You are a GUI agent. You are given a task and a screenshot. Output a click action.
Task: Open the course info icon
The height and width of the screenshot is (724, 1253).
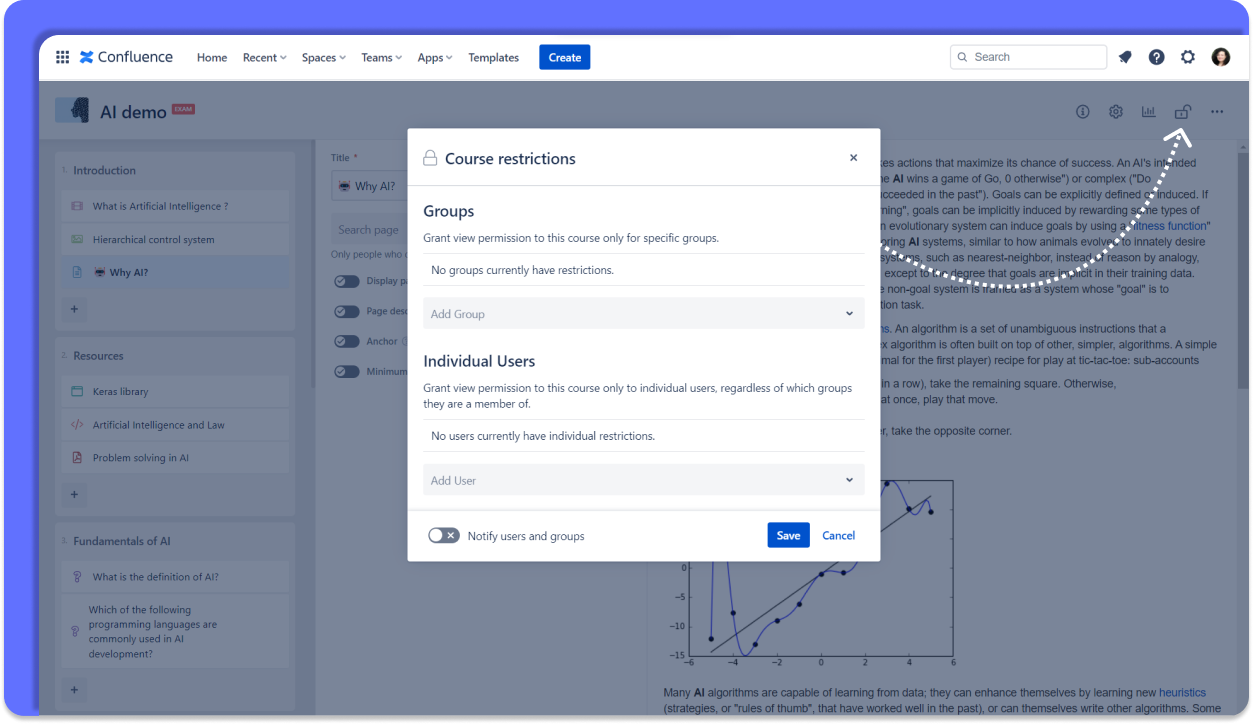(1082, 112)
